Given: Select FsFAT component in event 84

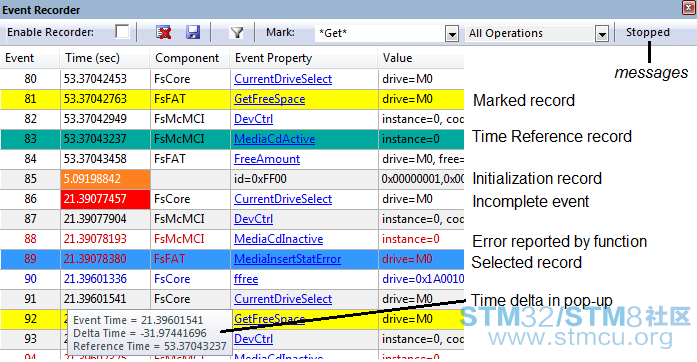Looking at the screenshot, I should click(169, 159).
